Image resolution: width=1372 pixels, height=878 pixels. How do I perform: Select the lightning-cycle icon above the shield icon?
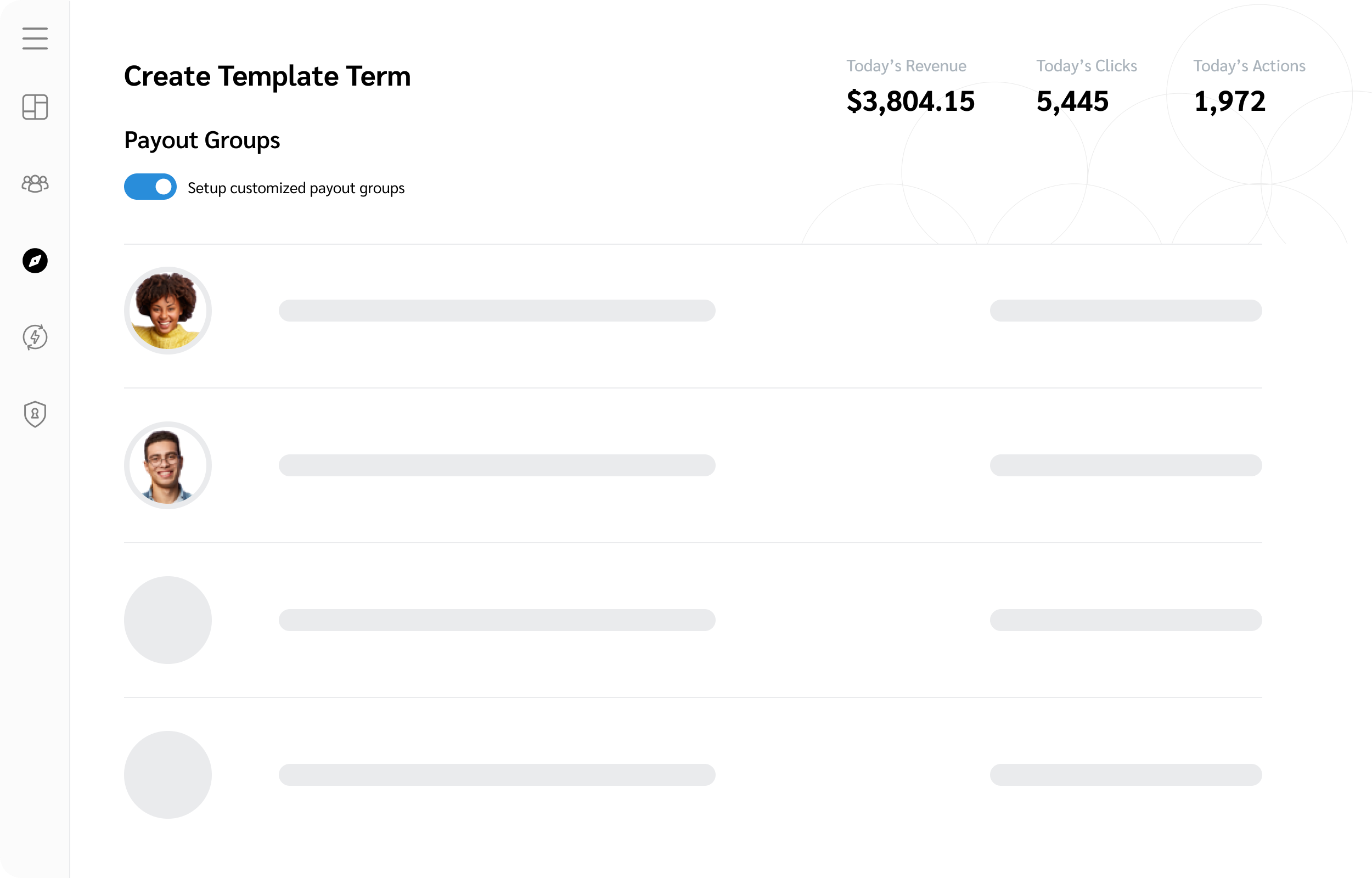[35, 337]
